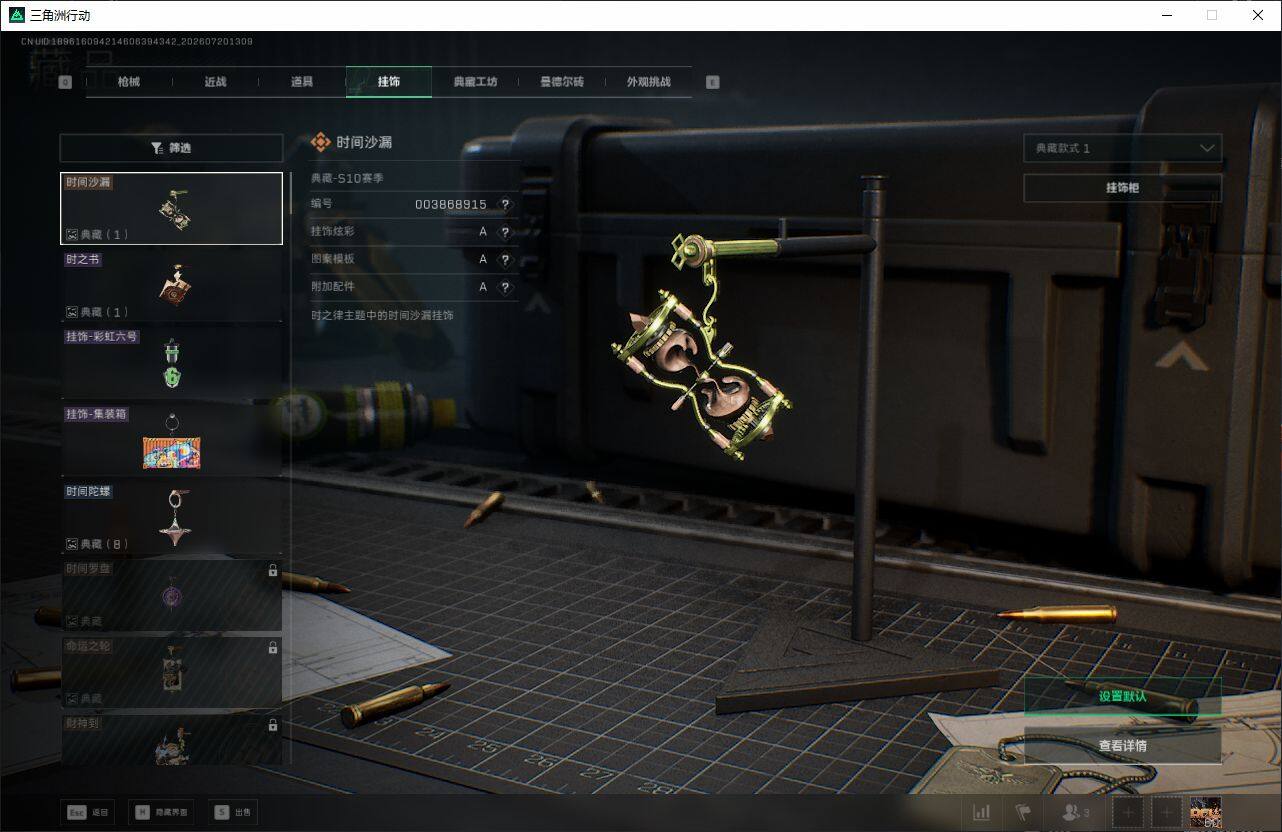Add a teammate via first plus slot

(x=1128, y=812)
